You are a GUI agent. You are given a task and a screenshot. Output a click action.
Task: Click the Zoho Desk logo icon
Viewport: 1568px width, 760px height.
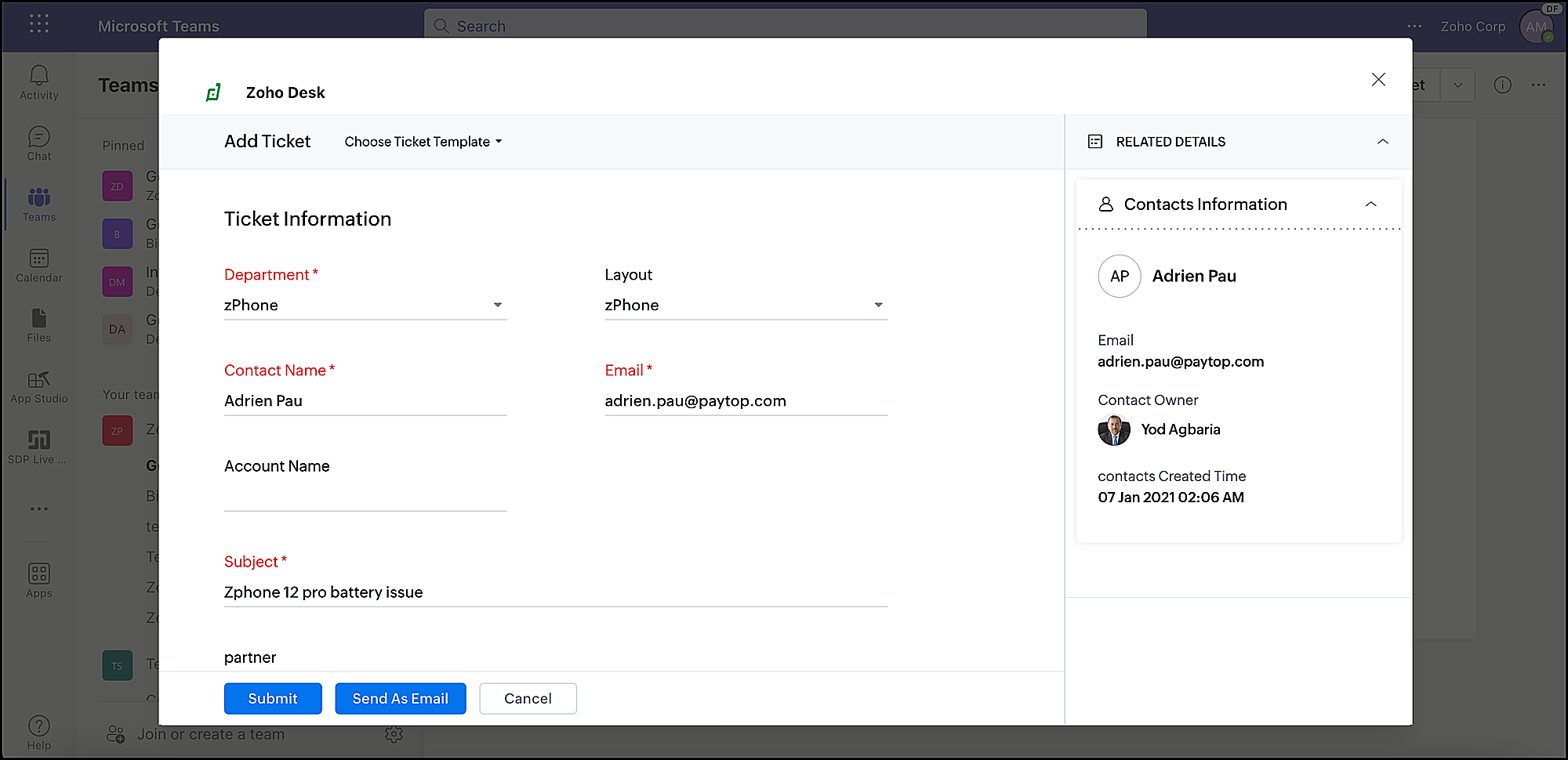pos(213,92)
